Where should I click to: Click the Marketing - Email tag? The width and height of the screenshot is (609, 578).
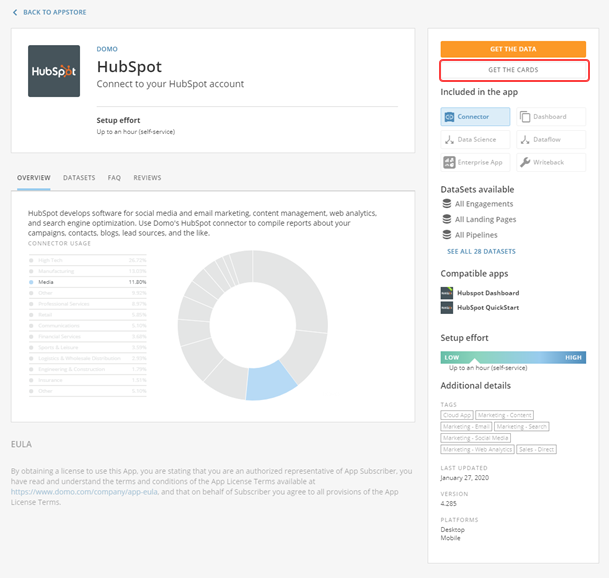tap(466, 427)
